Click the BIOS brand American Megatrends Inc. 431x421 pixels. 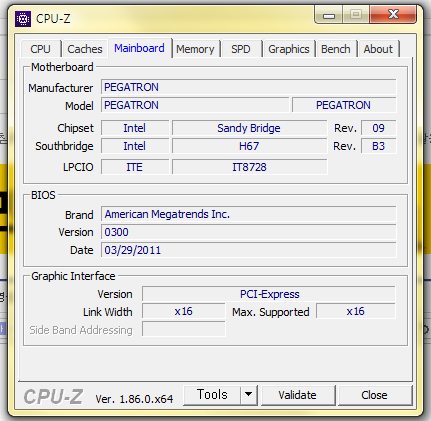pyautogui.click(x=249, y=214)
